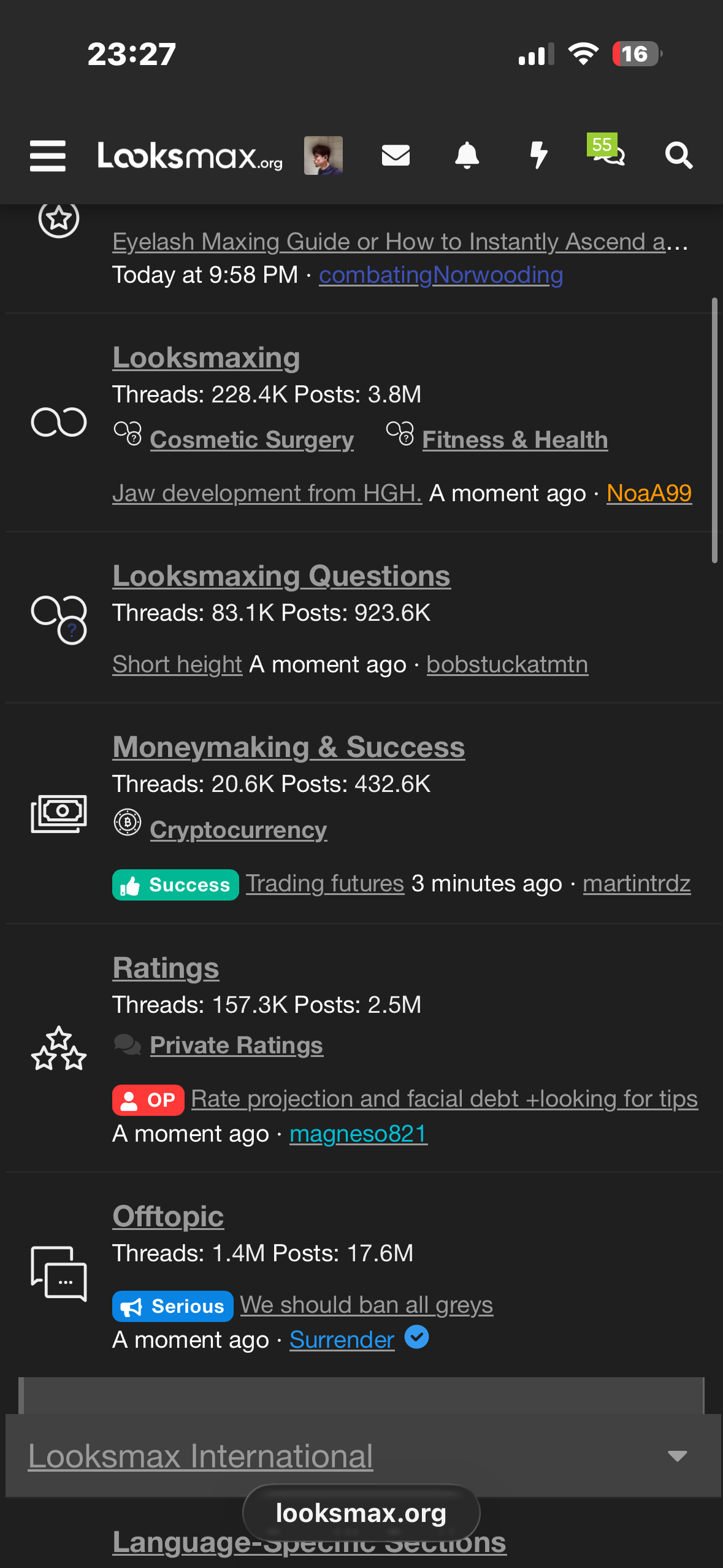
Task: Tap the Moneymaking cash bills icon
Action: coord(59,813)
